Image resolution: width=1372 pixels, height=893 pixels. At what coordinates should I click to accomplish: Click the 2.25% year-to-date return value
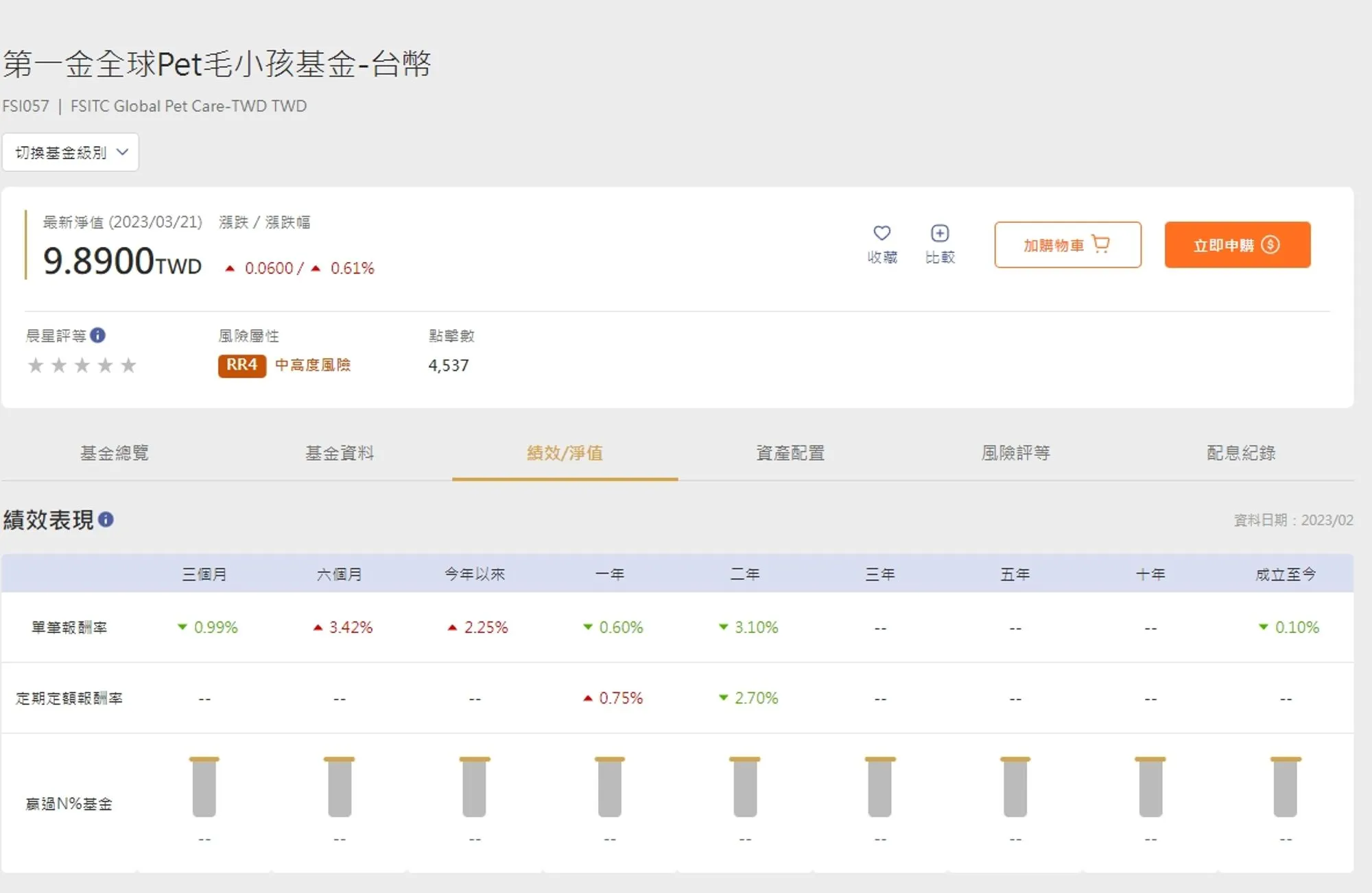[486, 627]
